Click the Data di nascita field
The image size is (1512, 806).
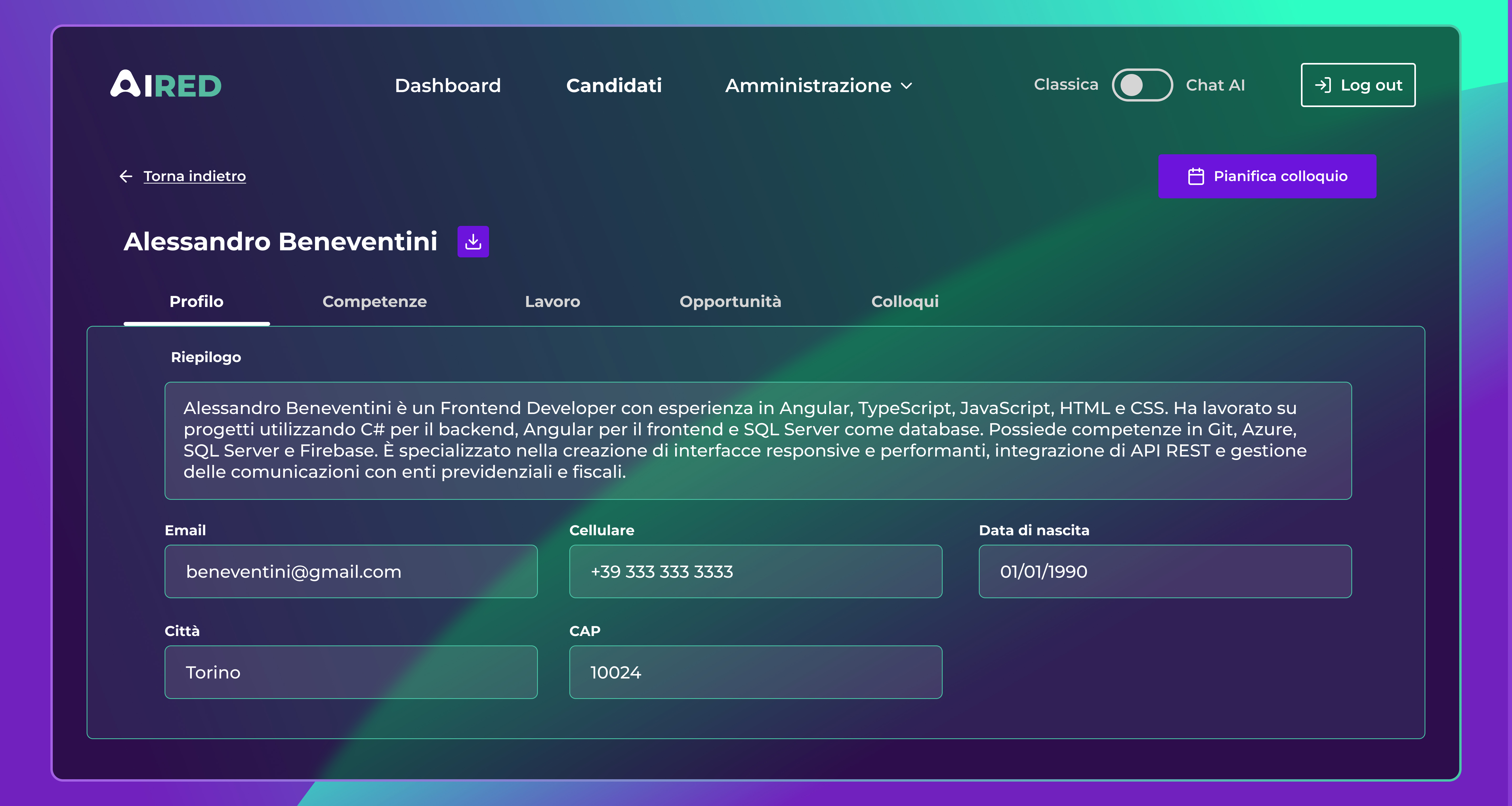click(1165, 571)
